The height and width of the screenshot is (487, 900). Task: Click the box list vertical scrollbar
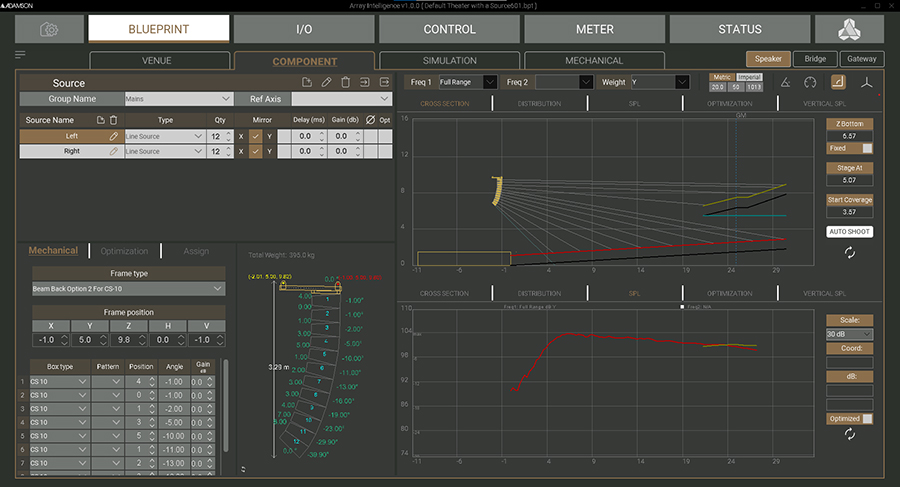(x=226, y=405)
